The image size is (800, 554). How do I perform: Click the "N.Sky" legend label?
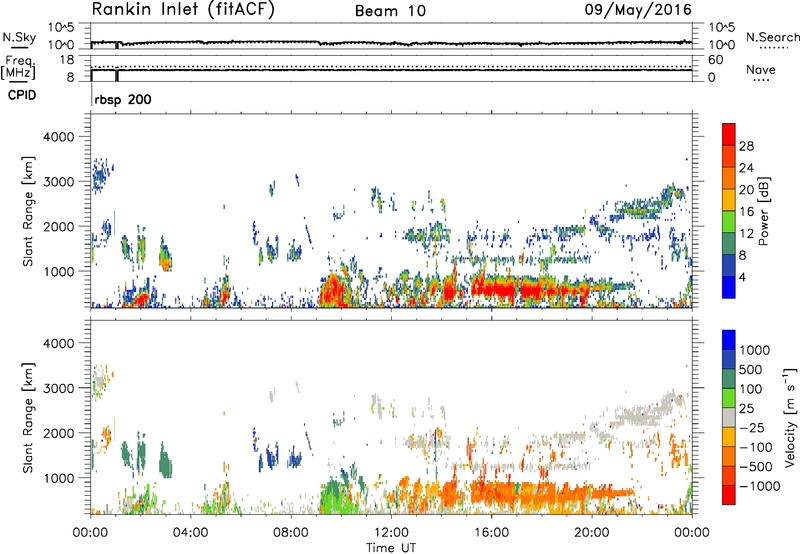tap(19, 37)
